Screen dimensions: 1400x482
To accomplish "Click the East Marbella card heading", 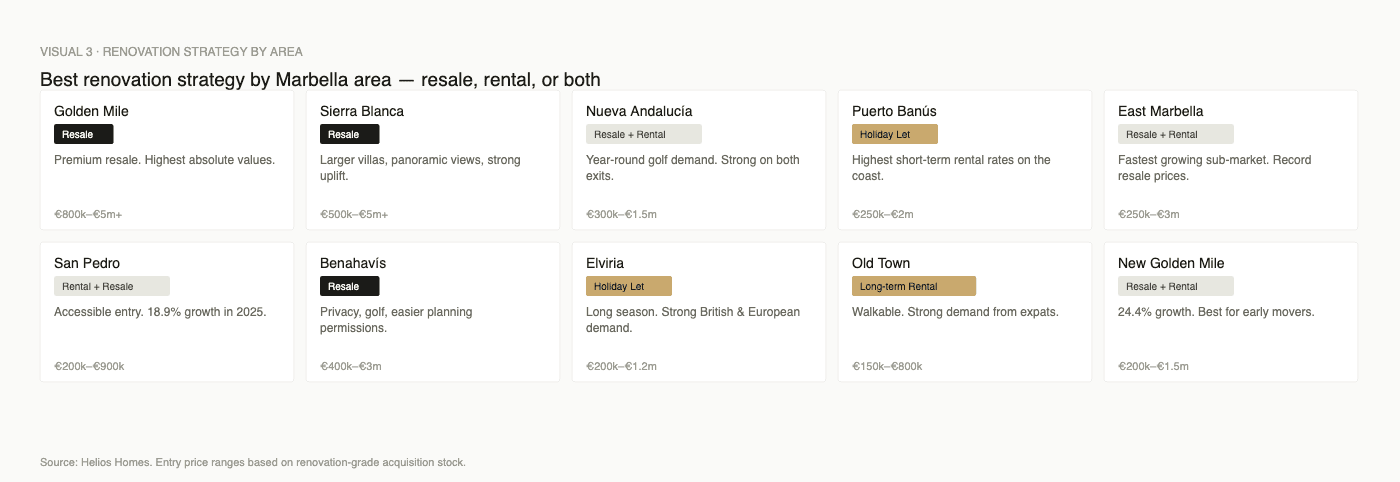I will (x=1160, y=111).
